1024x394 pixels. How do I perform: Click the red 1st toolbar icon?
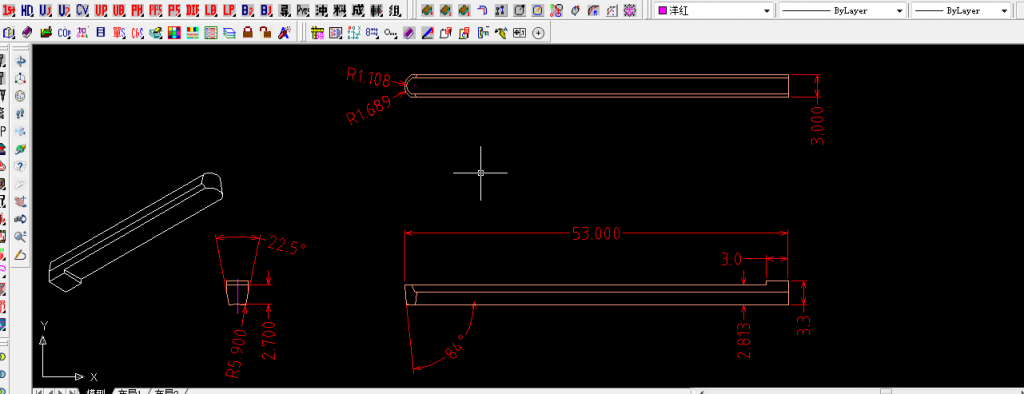click(x=8, y=10)
